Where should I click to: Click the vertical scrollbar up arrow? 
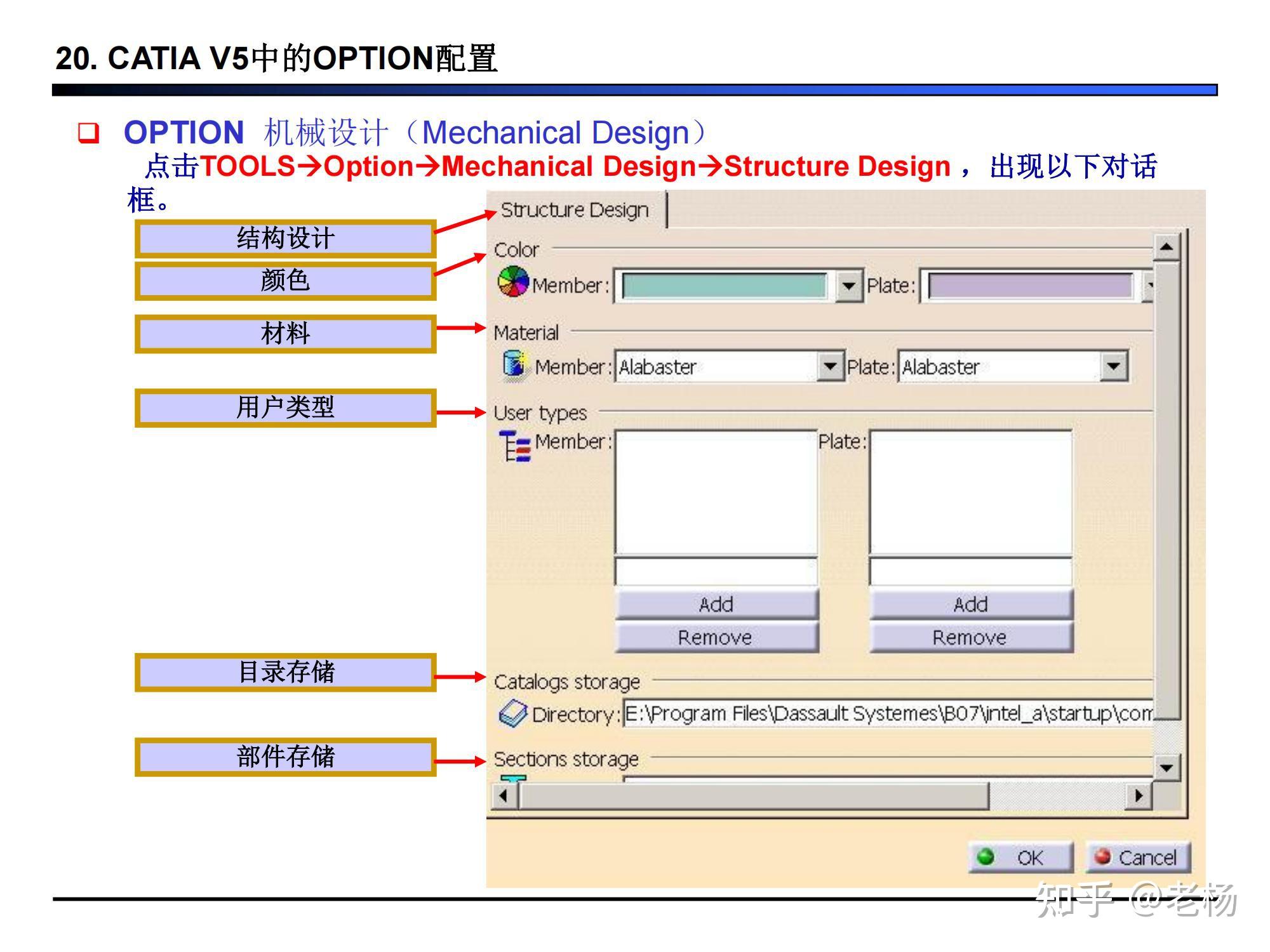[x=1166, y=246]
